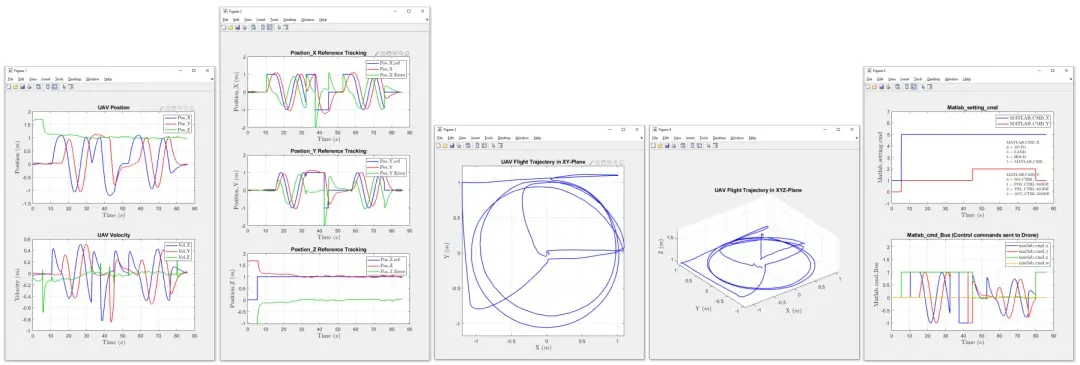1080x365 pixels.
Task: Click Save Figure icon in Figure 3 toolbar
Action: [x=452, y=145]
